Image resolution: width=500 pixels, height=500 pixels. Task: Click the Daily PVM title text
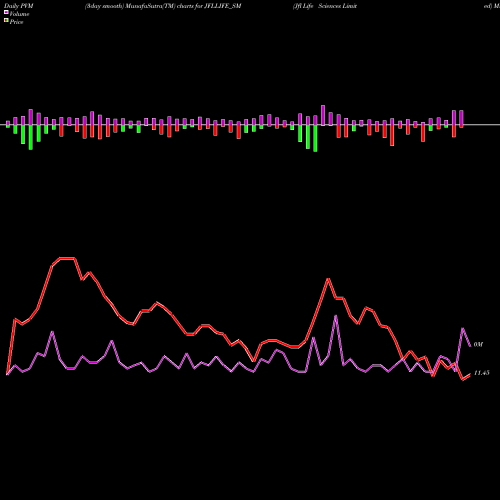pyautogui.click(x=19, y=6)
